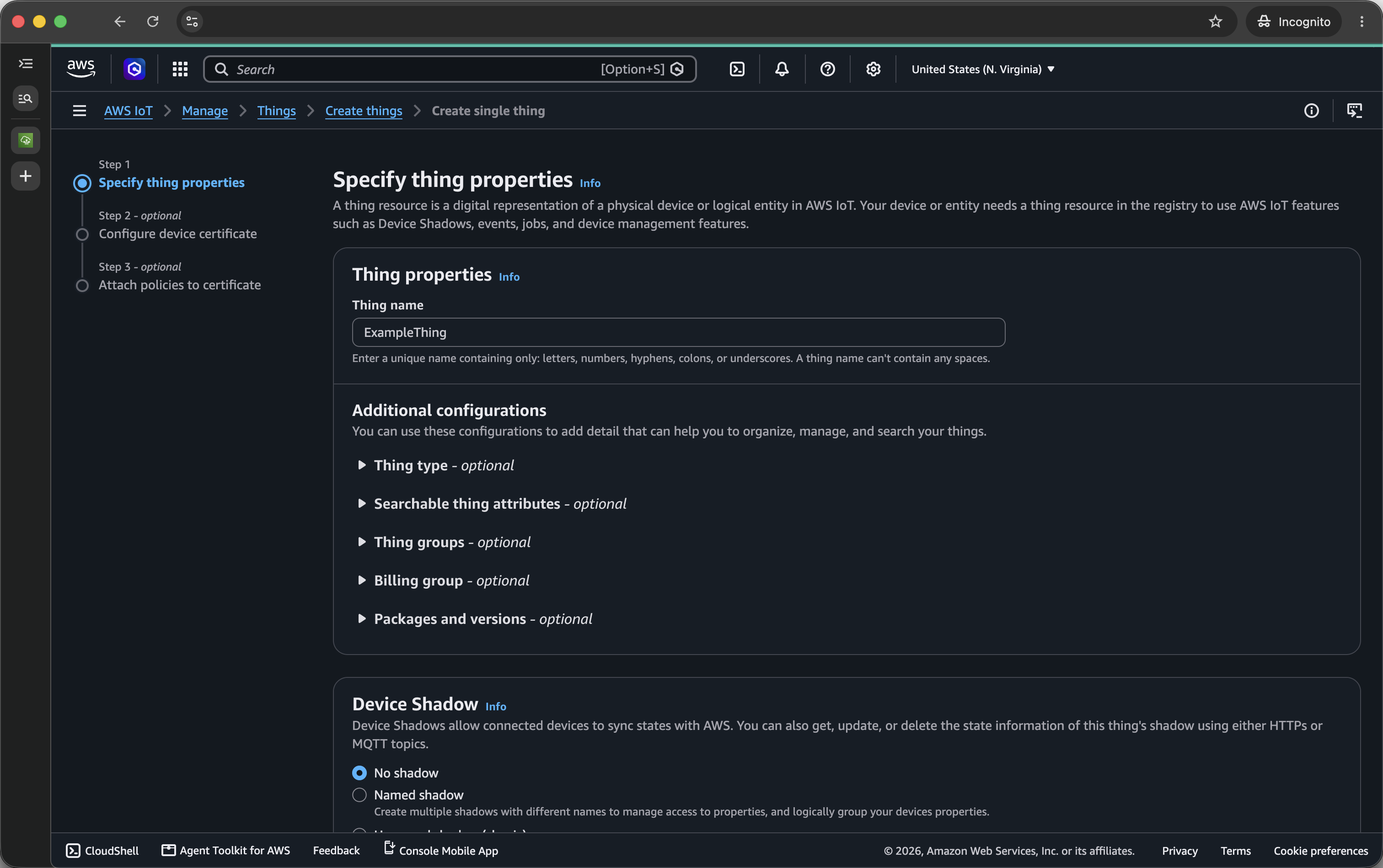Open the United States (N. Virginia) region dropdown

point(983,69)
